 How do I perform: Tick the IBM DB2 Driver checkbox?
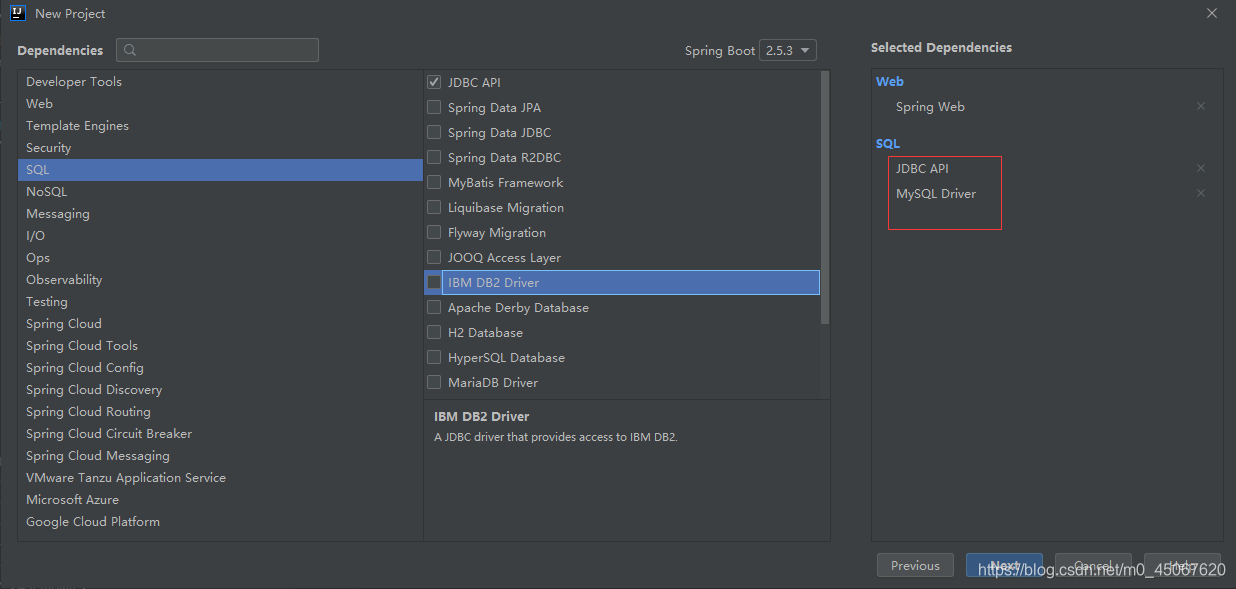(x=434, y=282)
